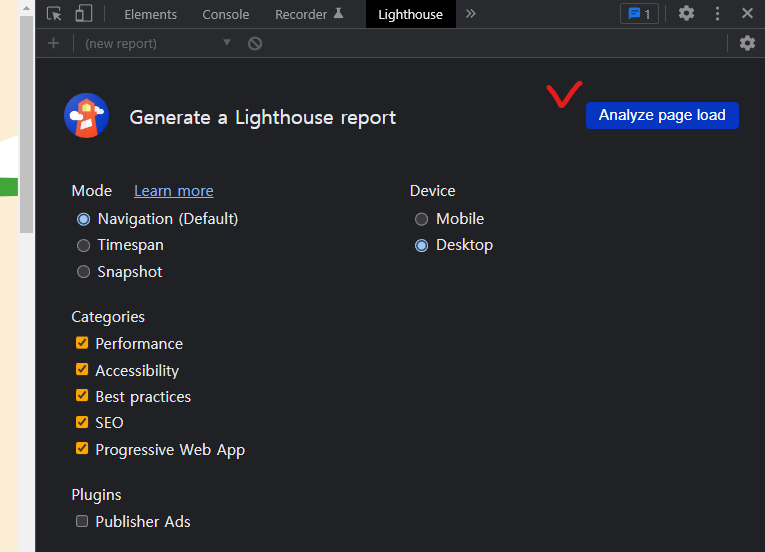765x552 pixels.
Task: Switch to the Console tab
Action: pyautogui.click(x=225, y=15)
